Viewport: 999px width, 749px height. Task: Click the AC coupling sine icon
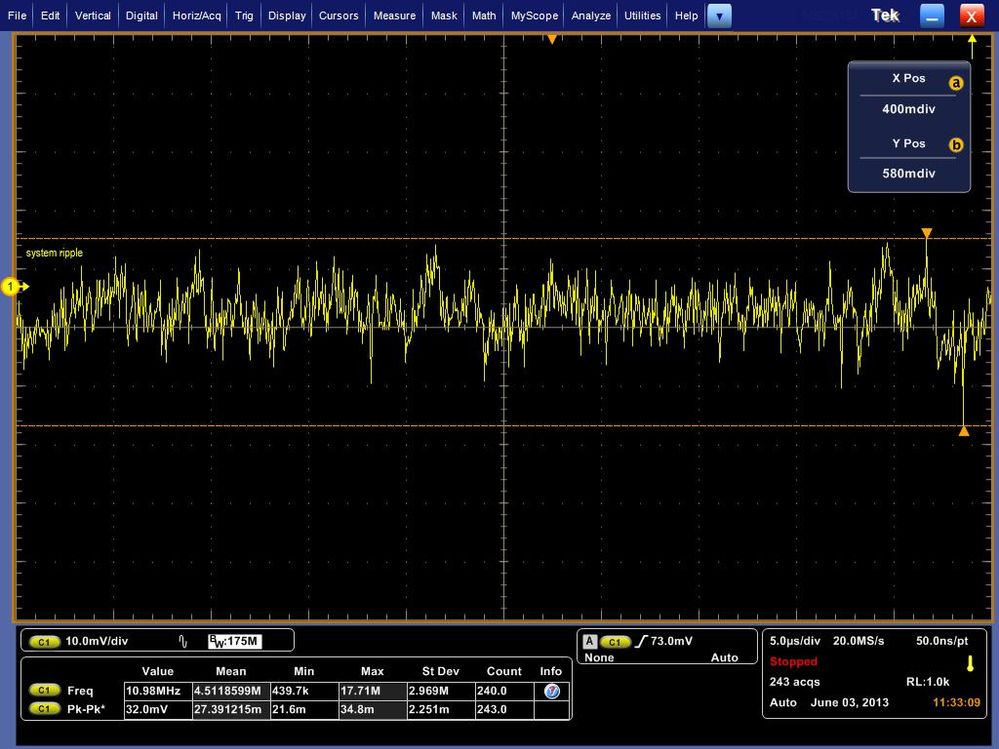click(x=183, y=641)
